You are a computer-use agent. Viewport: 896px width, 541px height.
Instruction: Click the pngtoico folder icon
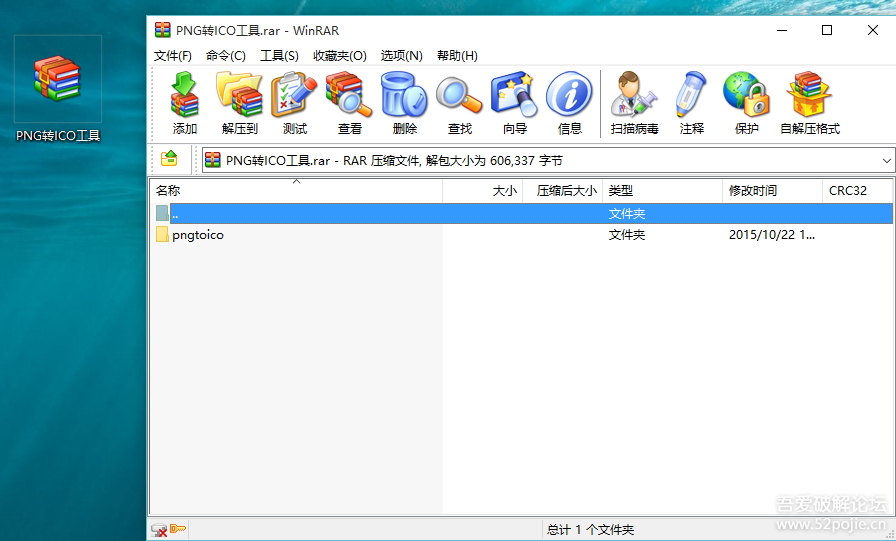tap(162, 234)
